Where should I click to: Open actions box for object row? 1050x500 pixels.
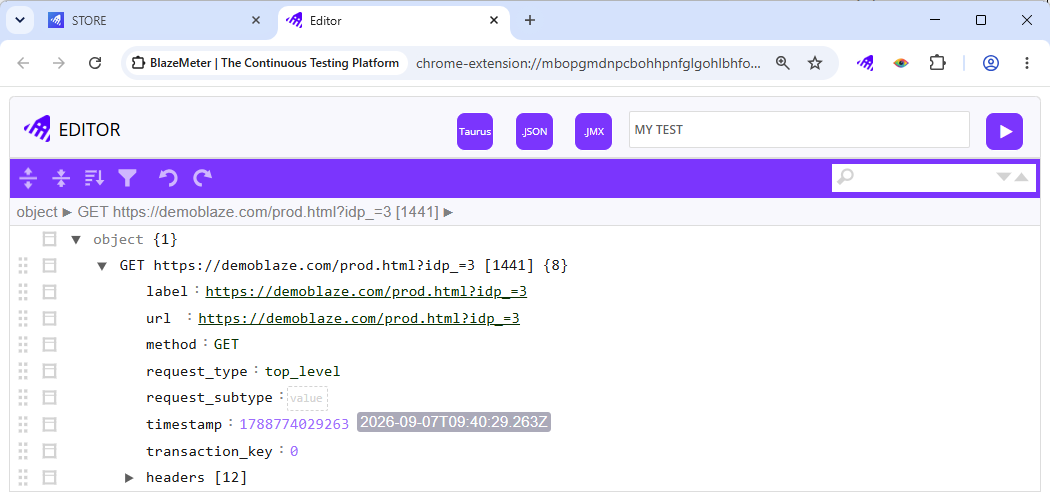pos(49,239)
